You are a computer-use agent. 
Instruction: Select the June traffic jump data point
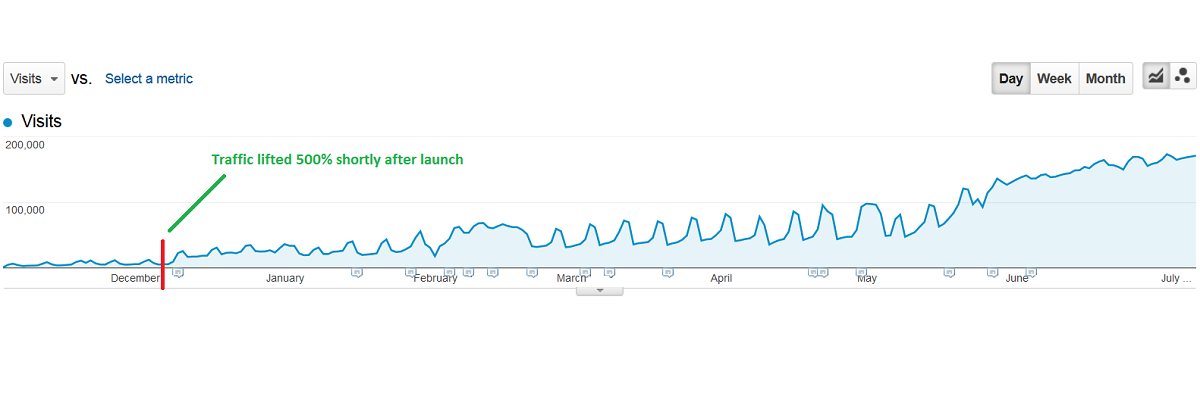point(964,188)
